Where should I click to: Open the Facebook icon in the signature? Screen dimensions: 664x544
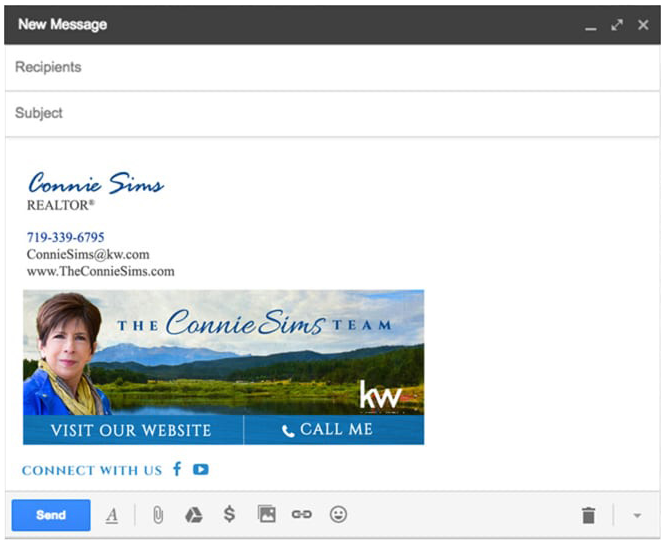[x=177, y=469]
